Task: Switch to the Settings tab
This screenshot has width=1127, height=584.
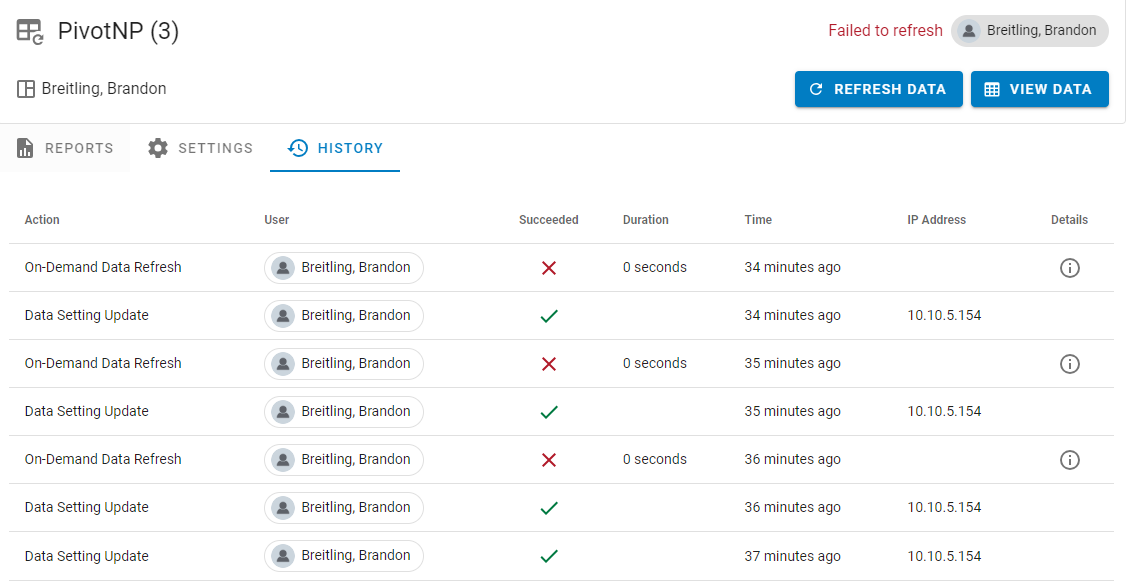Action: click(215, 148)
